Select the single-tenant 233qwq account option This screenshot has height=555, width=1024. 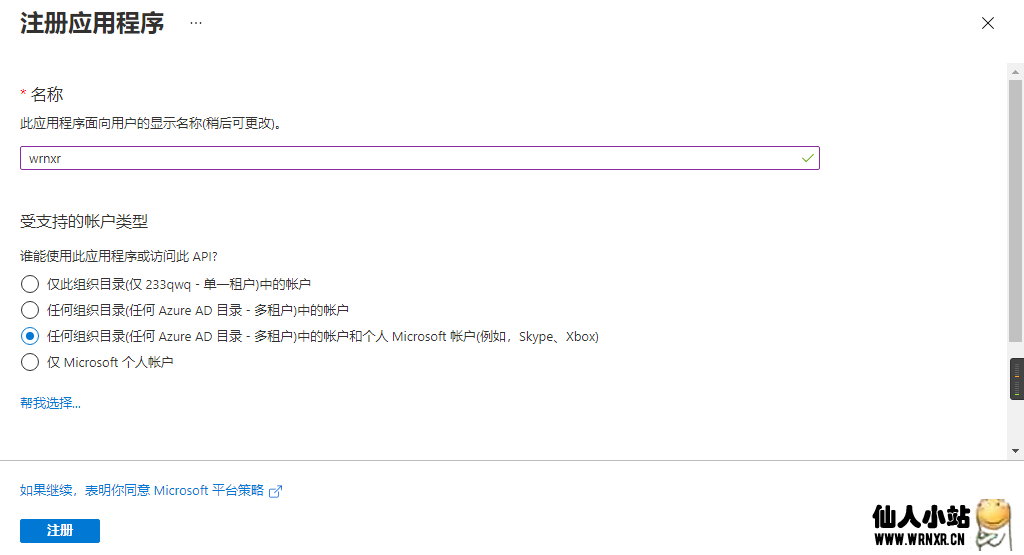pos(29,284)
